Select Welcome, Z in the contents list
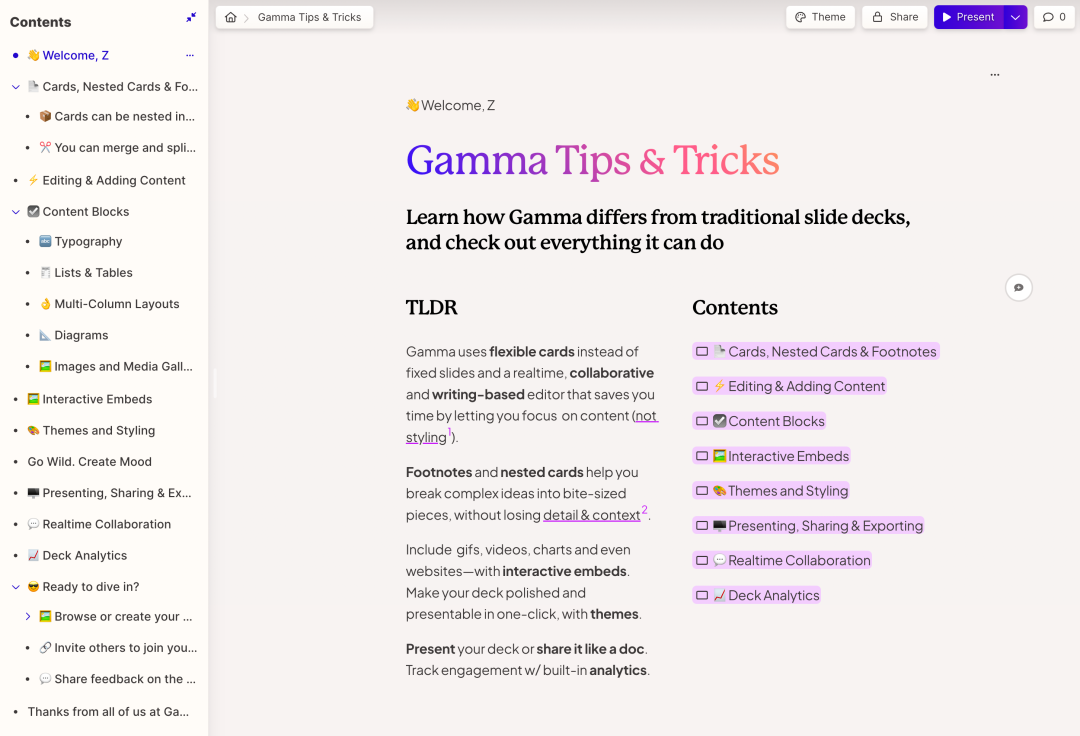Screen dimensions: 1080x736 point(68,55)
